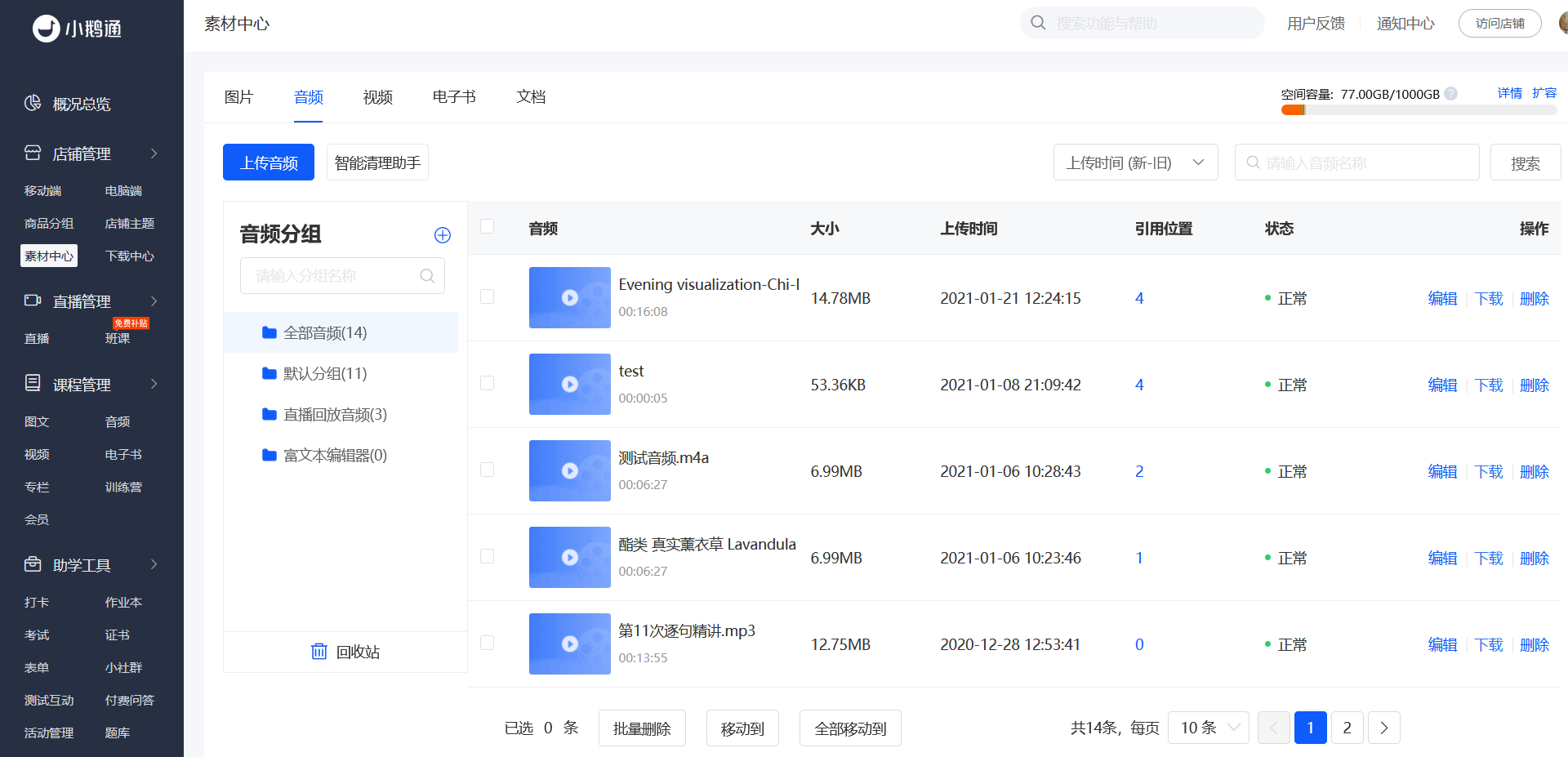Viewport: 1568px width, 757px height.
Task: Check the 第11次逐句精讲.mp3 row
Action: 488,643
